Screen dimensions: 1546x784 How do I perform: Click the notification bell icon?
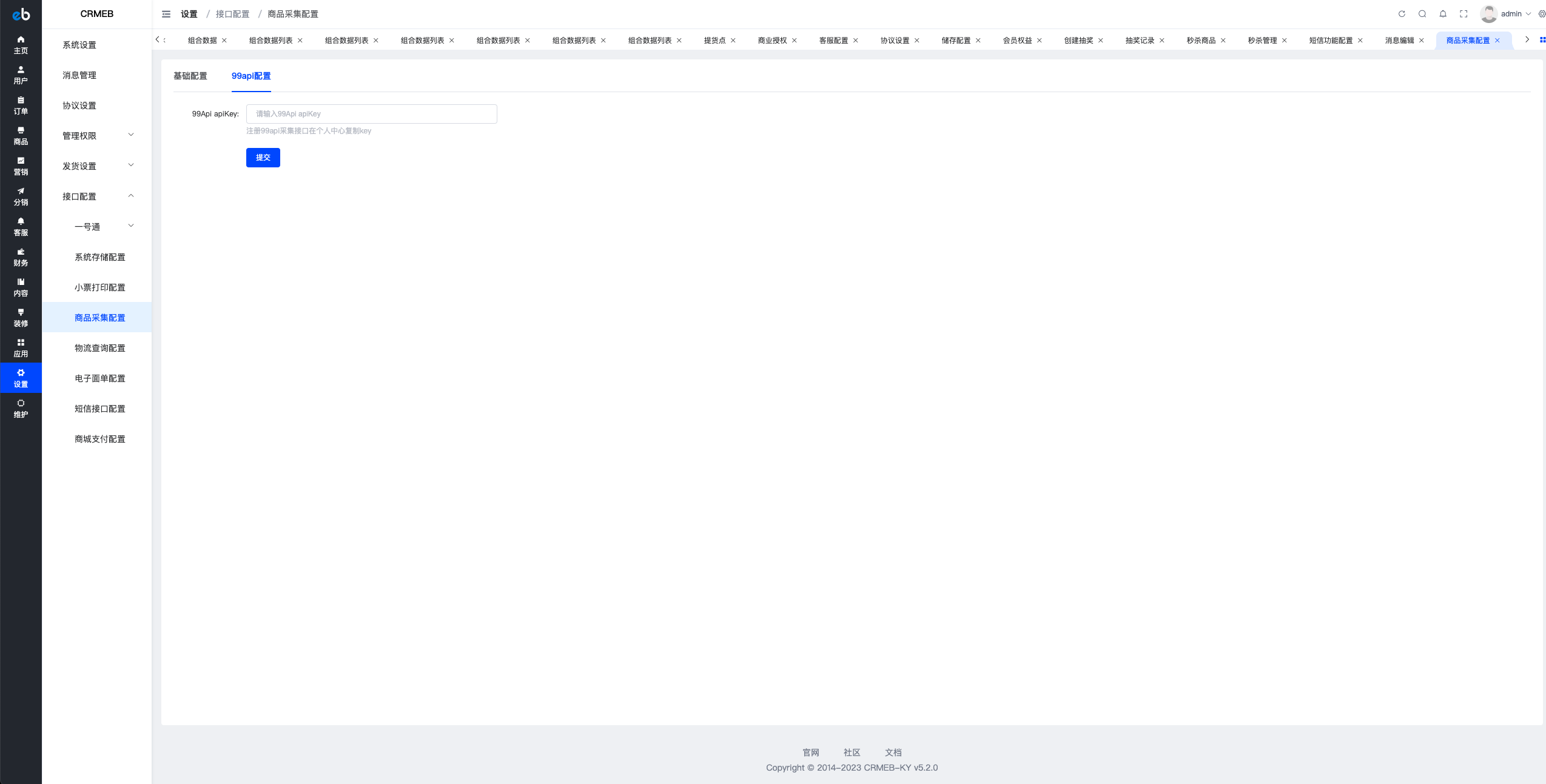[1443, 14]
